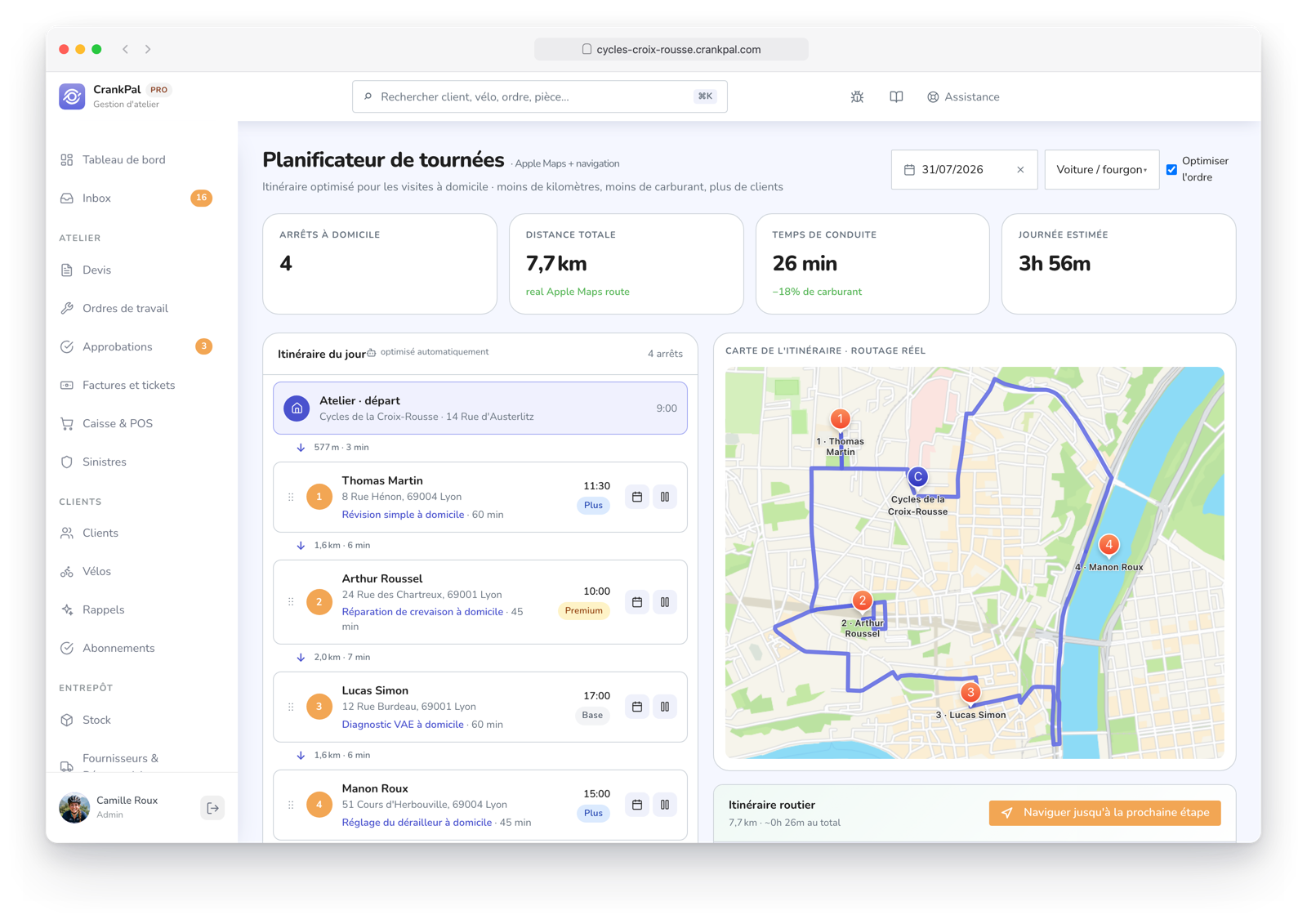
Task: Click Premium badge on Arthur Roussel
Action: coord(584,611)
